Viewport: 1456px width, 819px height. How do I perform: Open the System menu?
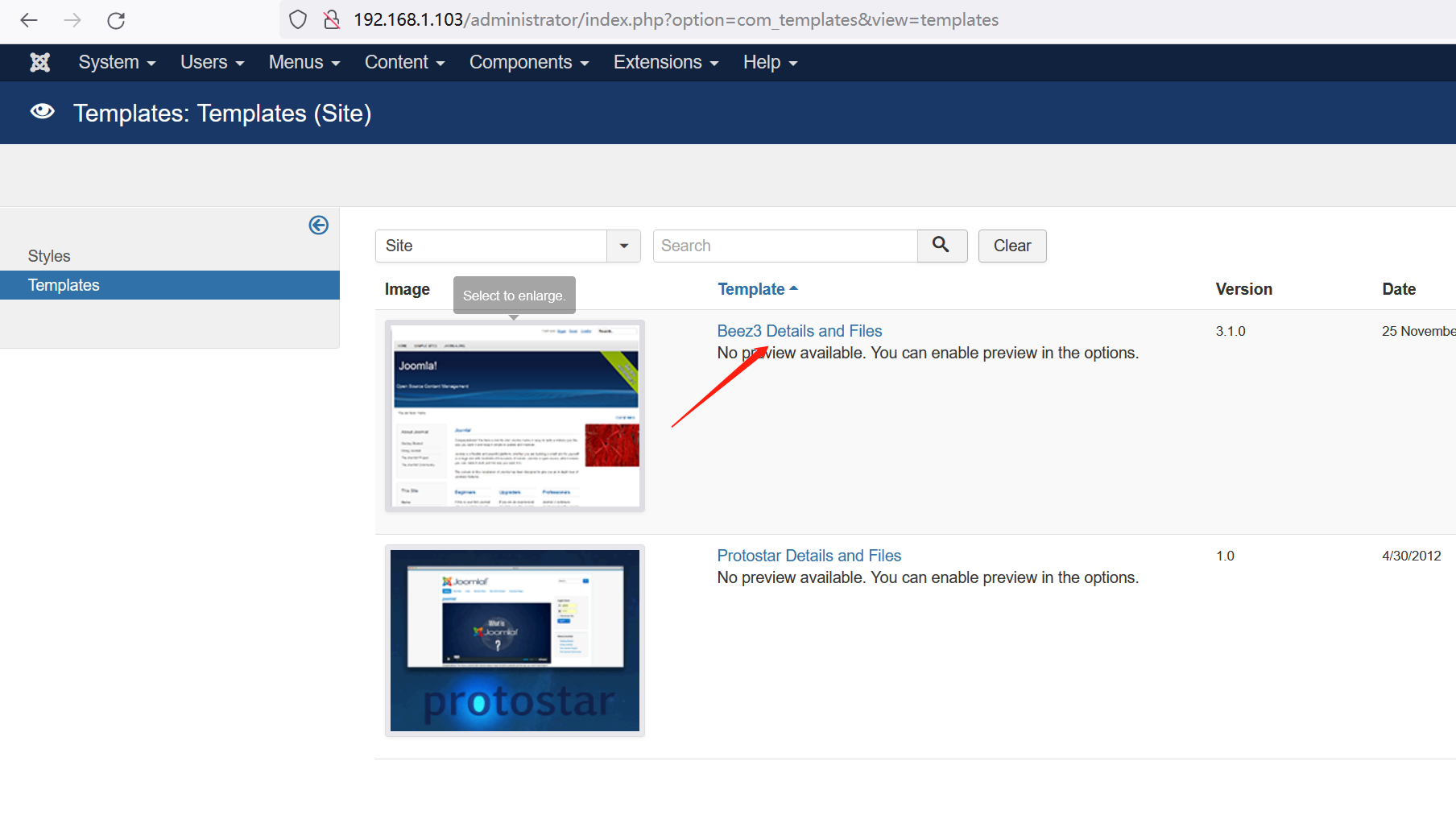(118, 62)
